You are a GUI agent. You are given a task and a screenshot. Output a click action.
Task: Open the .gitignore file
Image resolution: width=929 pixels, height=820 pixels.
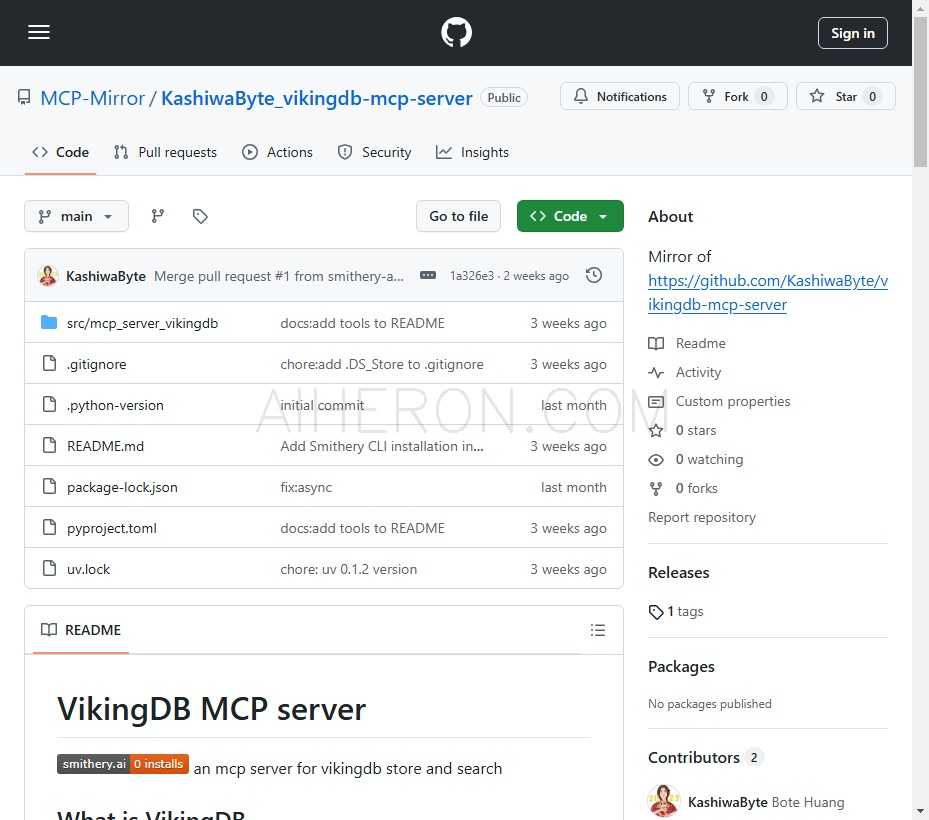point(97,364)
